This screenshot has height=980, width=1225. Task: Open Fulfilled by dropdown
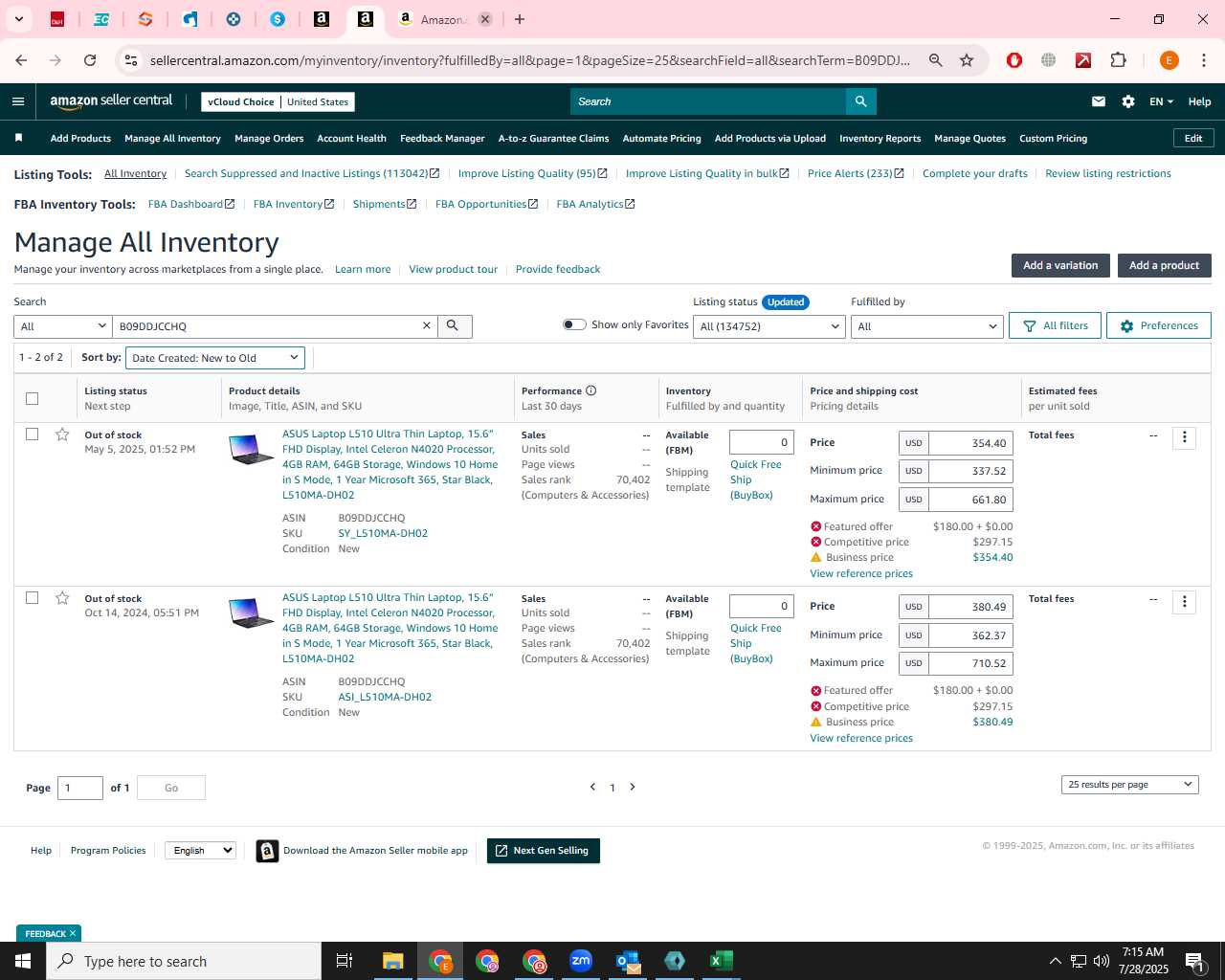point(926,326)
